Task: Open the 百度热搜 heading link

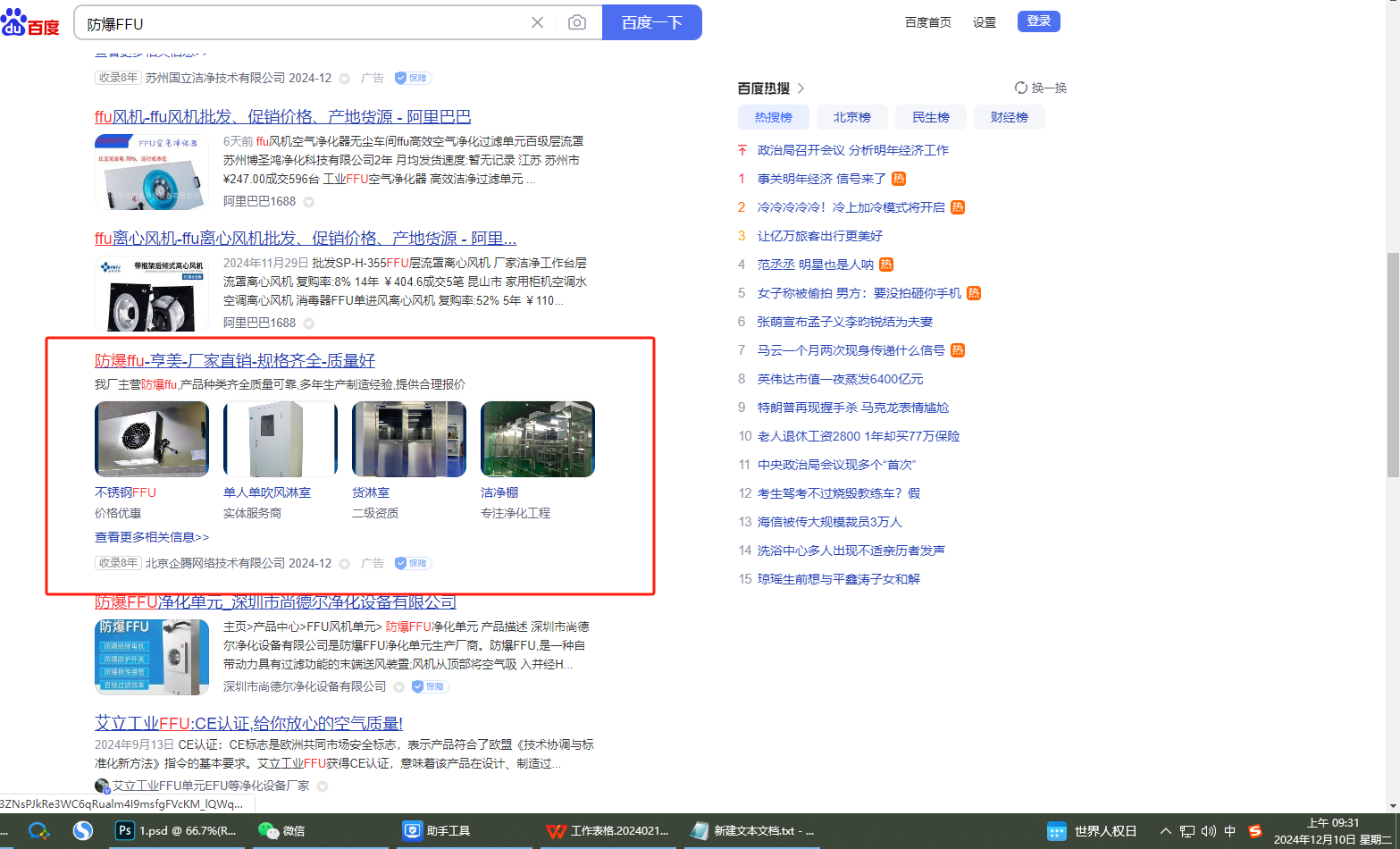Action: pos(771,88)
